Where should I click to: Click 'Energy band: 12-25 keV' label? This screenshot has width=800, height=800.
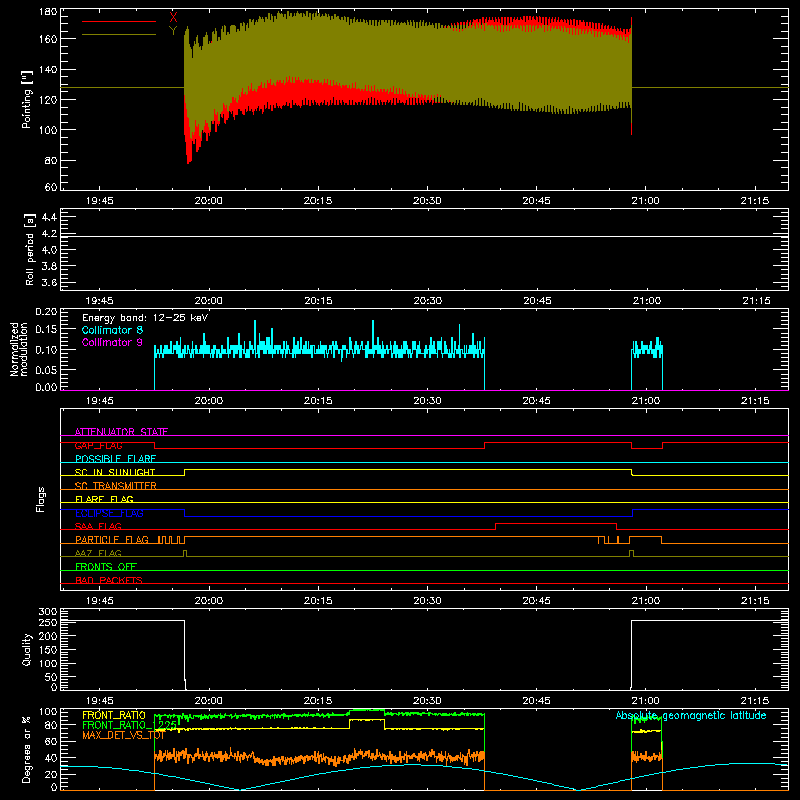(x=145, y=318)
